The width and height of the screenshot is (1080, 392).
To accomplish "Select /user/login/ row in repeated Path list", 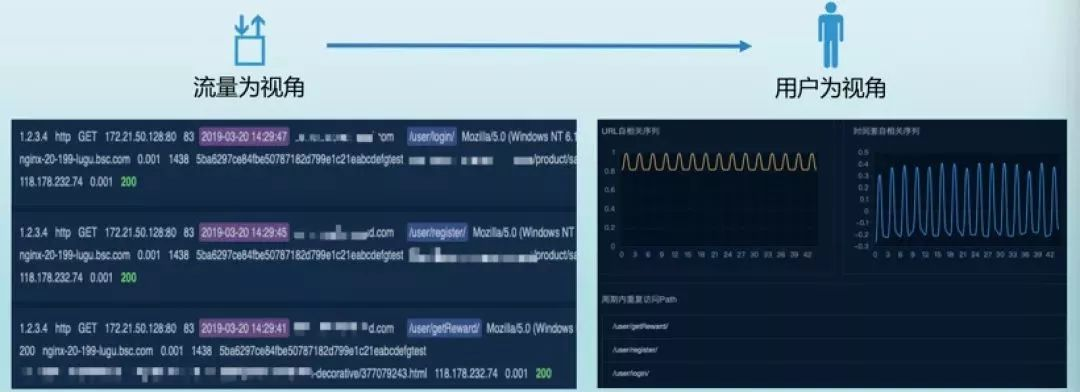I will 833,373.
